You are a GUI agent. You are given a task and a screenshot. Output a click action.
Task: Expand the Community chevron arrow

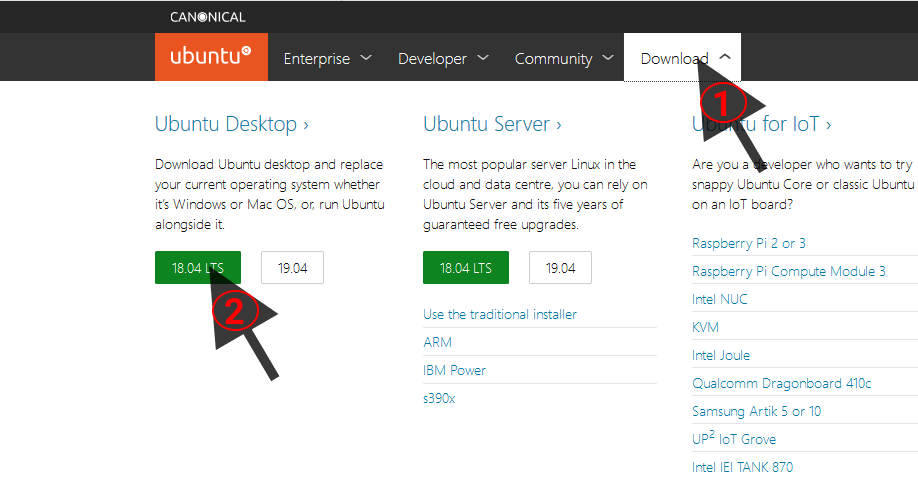pyautogui.click(x=608, y=57)
